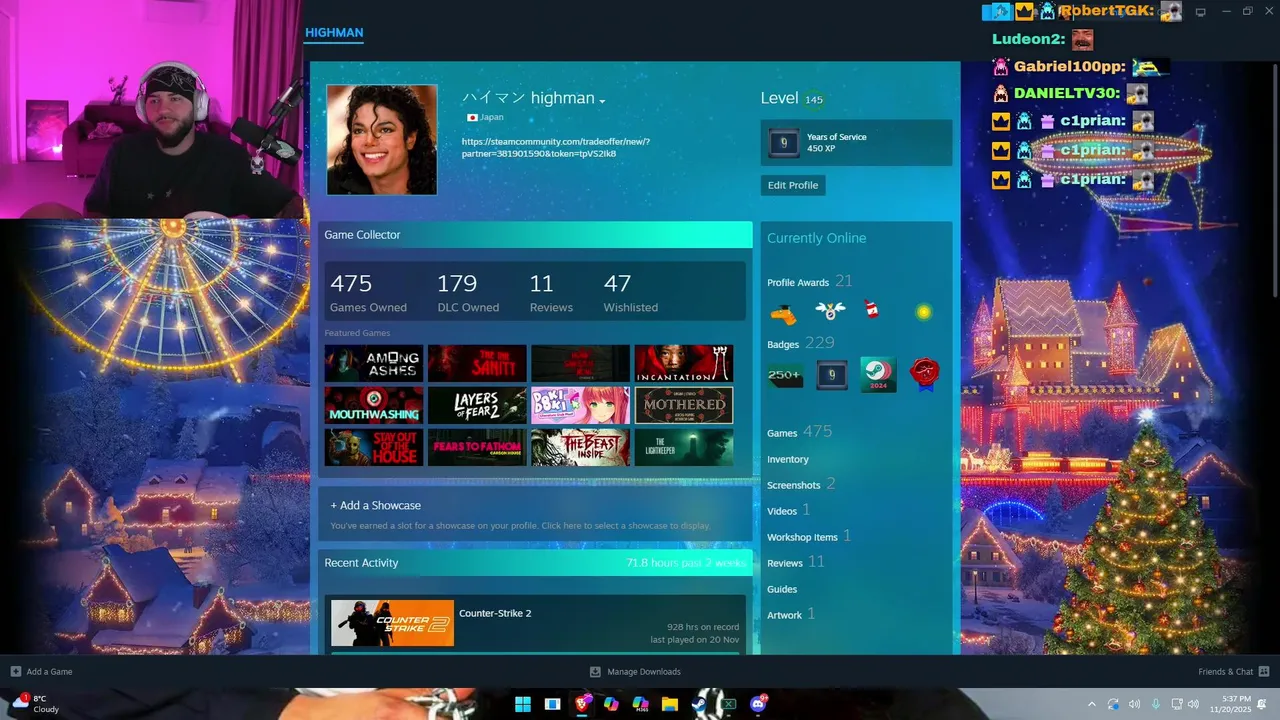The width and height of the screenshot is (1280, 720).
Task: Click the Game Collector showcase header
Action: pyautogui.click(x=535, y=235)
